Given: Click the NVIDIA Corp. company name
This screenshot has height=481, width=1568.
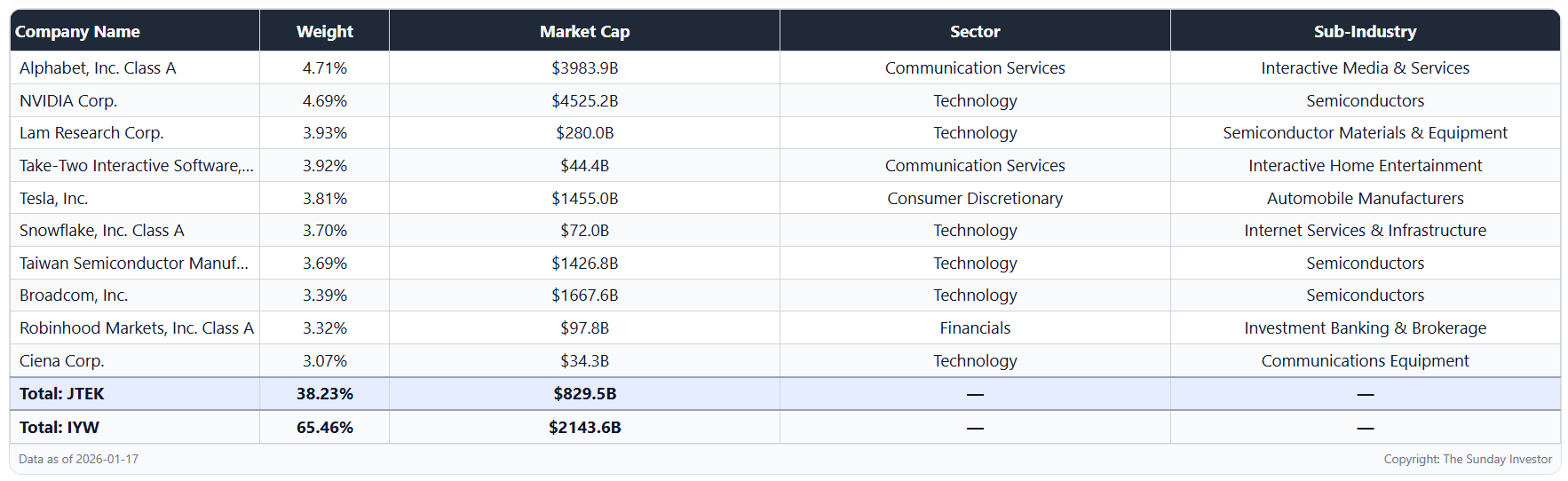Looking at the screenshot, I should coord(68,101).
